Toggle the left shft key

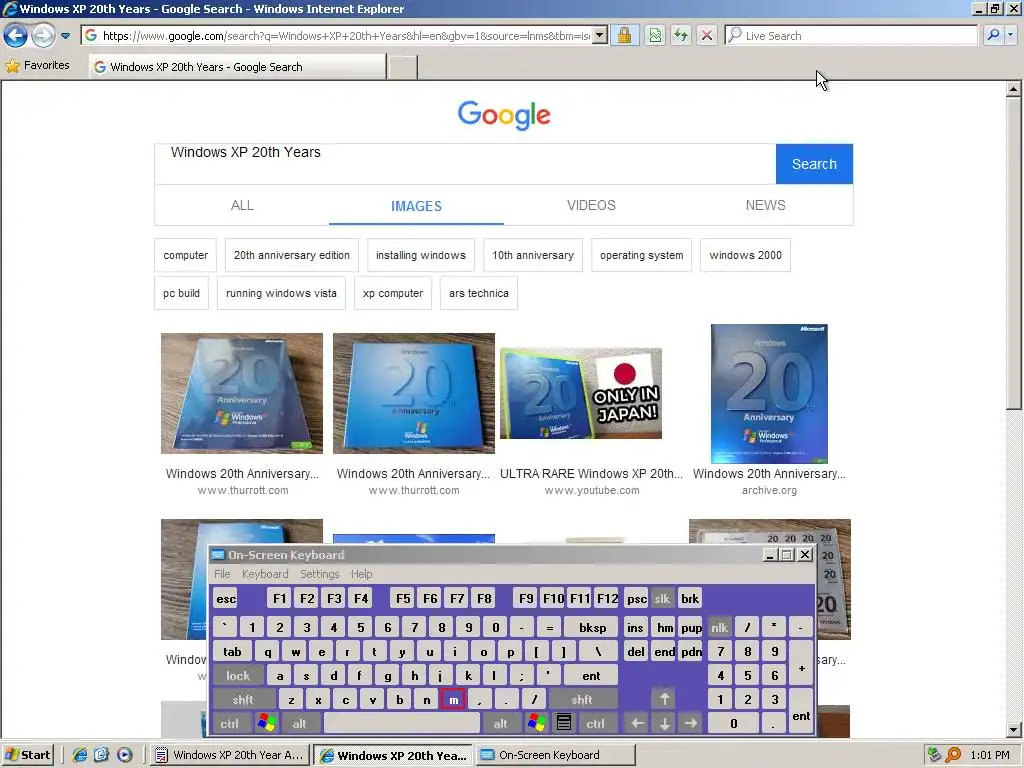(243, 699)
